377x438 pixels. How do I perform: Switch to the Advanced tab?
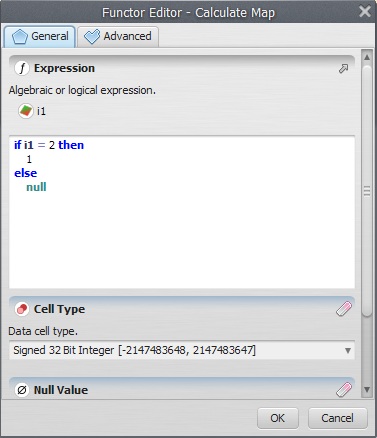point(118,36)
